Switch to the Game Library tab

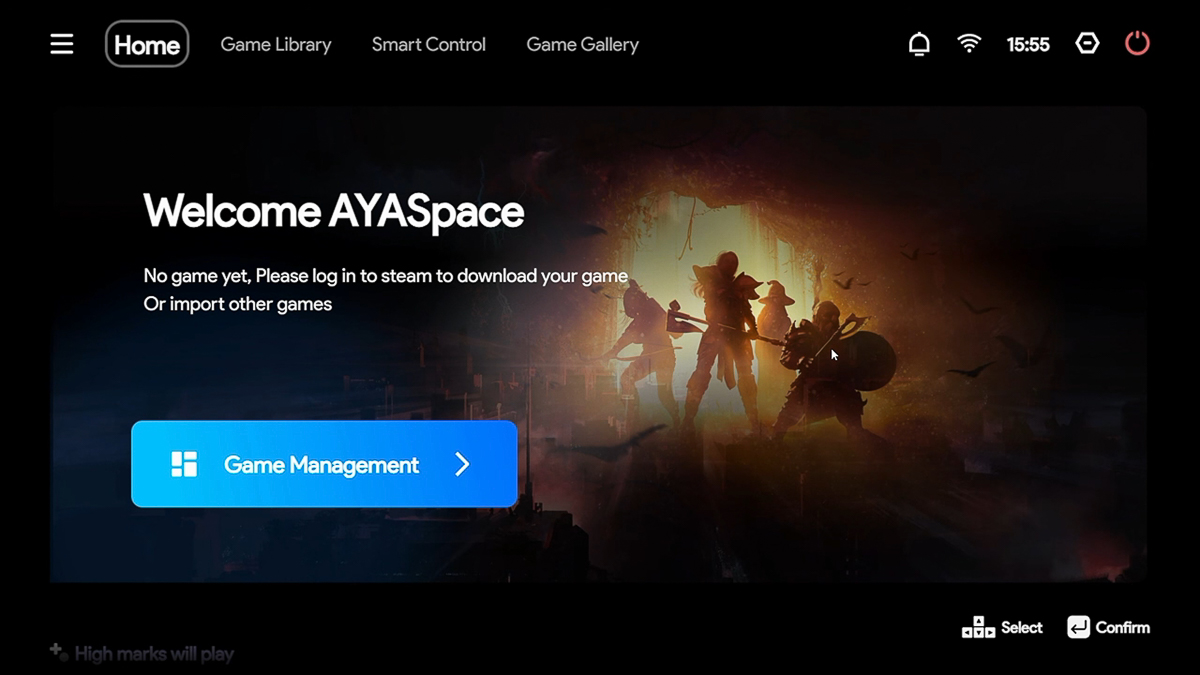click(x=276, y=44)
